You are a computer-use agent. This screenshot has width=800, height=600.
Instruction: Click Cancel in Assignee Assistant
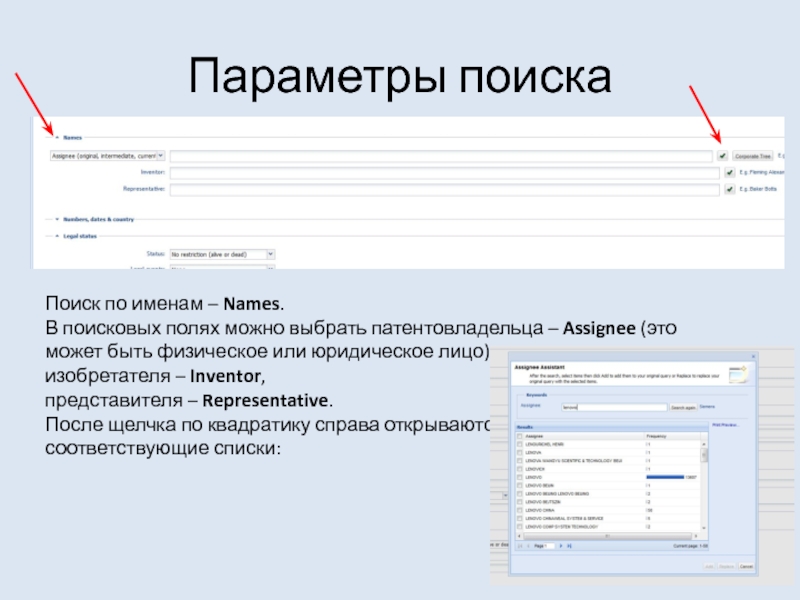pos(746,566)
